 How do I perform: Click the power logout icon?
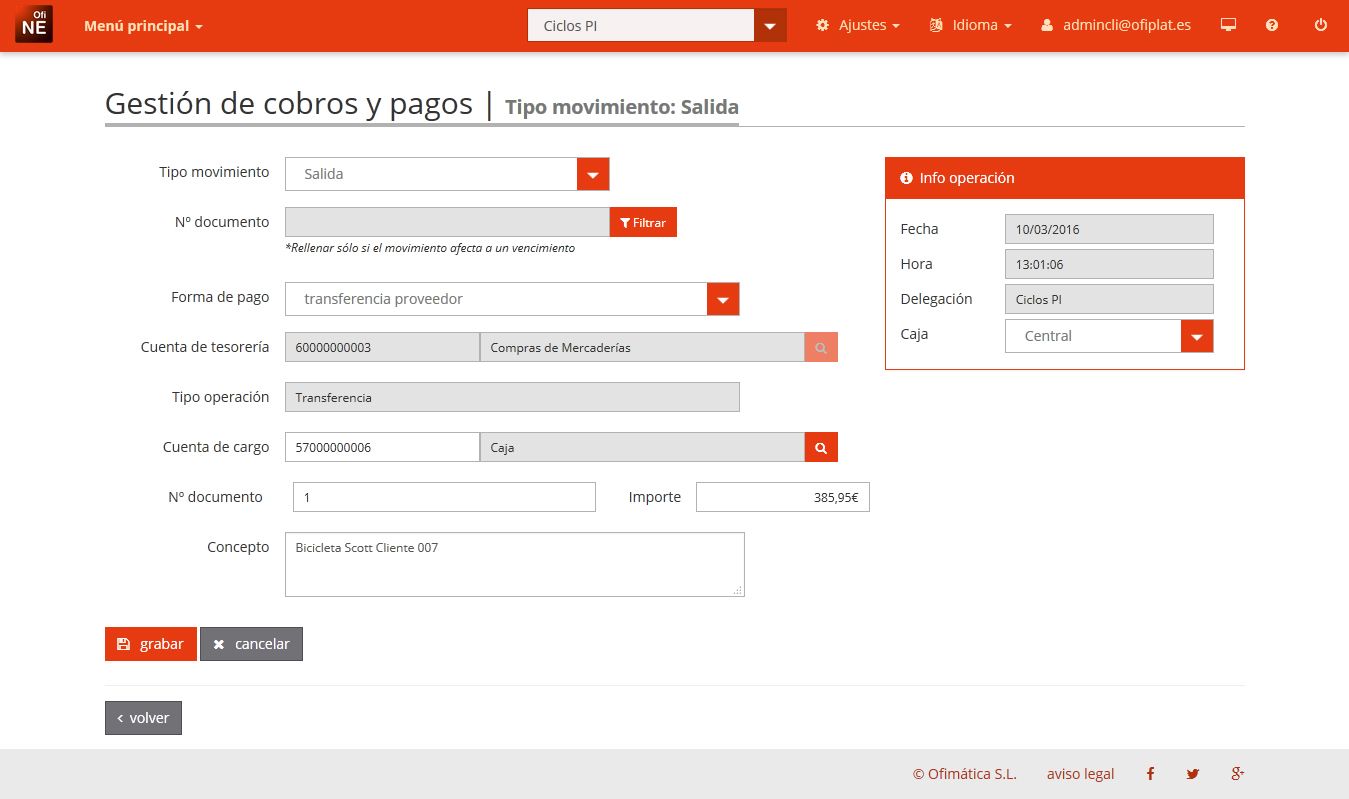click(1321, 25)
